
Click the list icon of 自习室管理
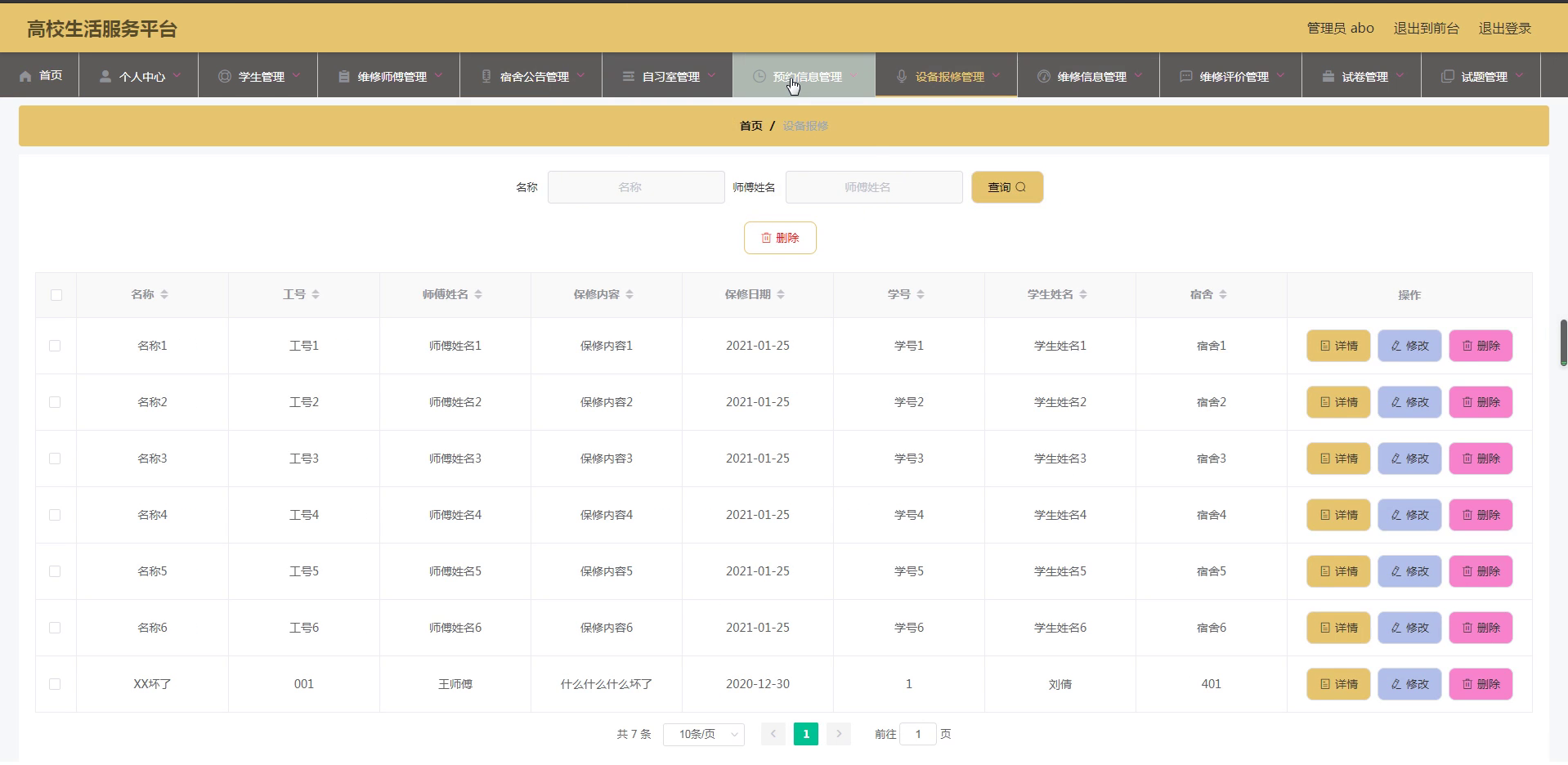click(629, 76)
